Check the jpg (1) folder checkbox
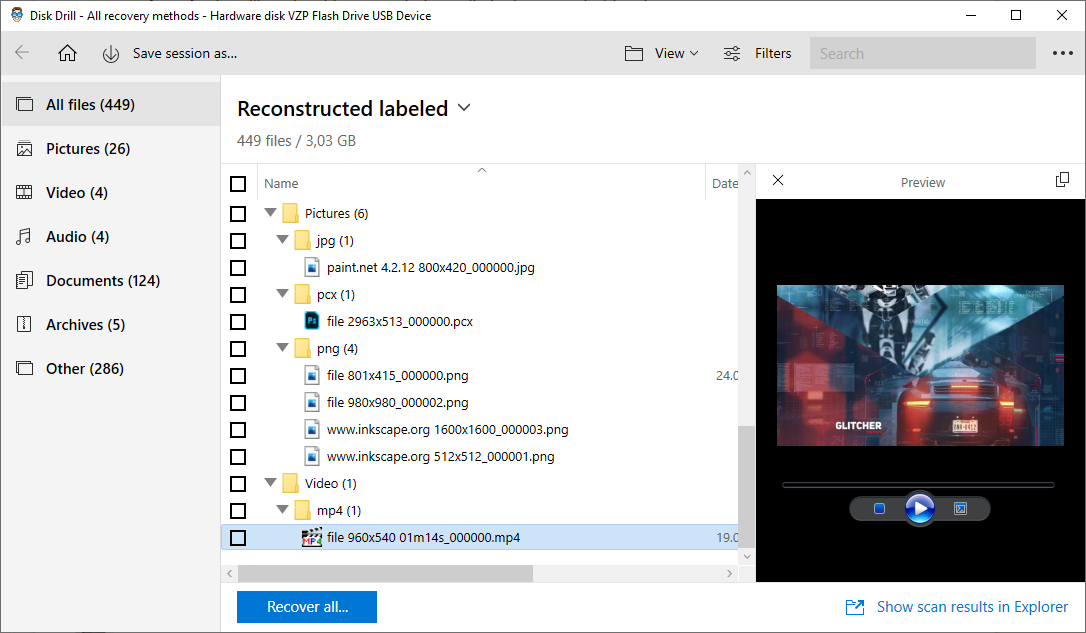Viewport: 1086px width, 633px height. click(x=238, y=240)
